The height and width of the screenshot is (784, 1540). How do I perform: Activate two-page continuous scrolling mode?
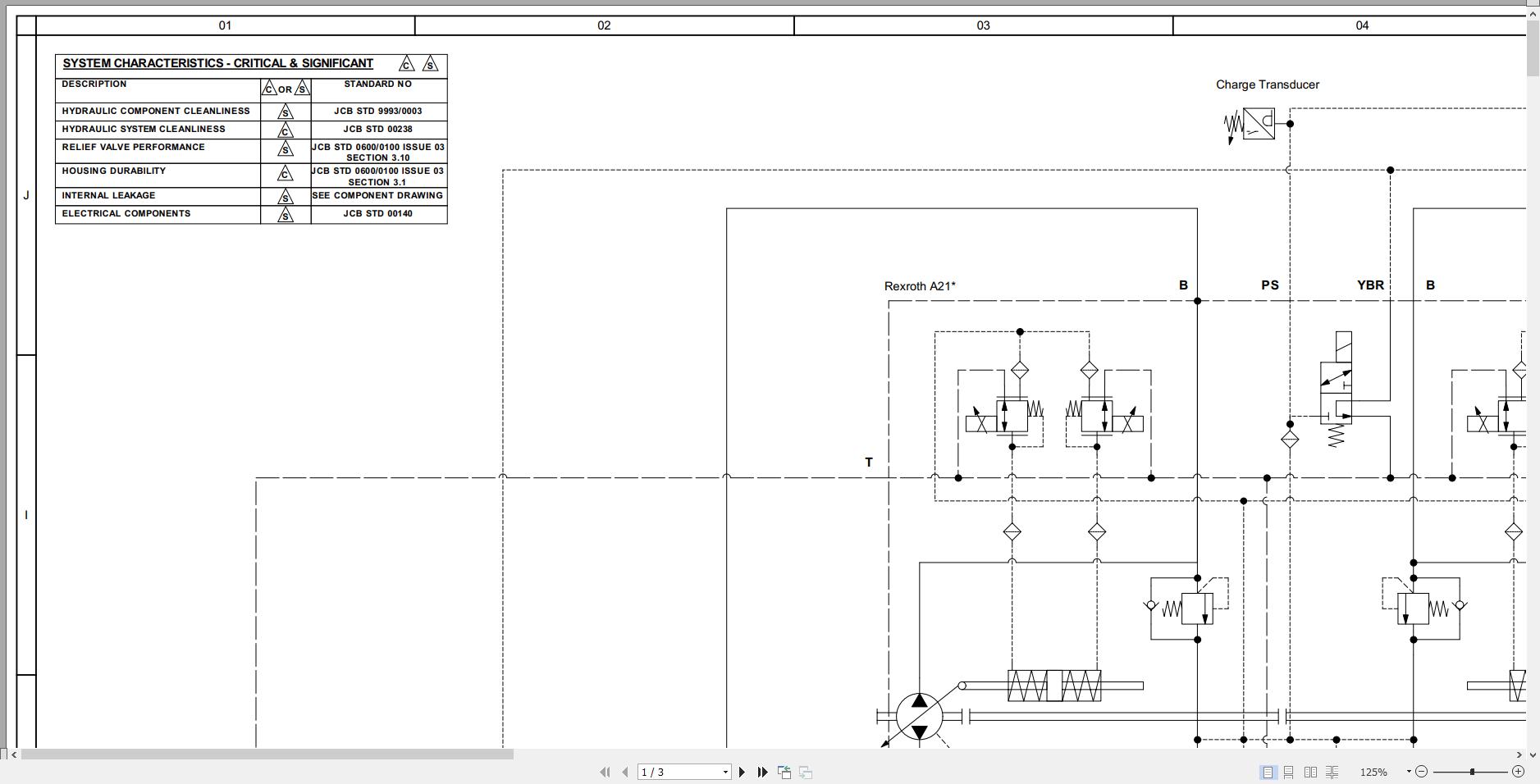[1332, 772]
